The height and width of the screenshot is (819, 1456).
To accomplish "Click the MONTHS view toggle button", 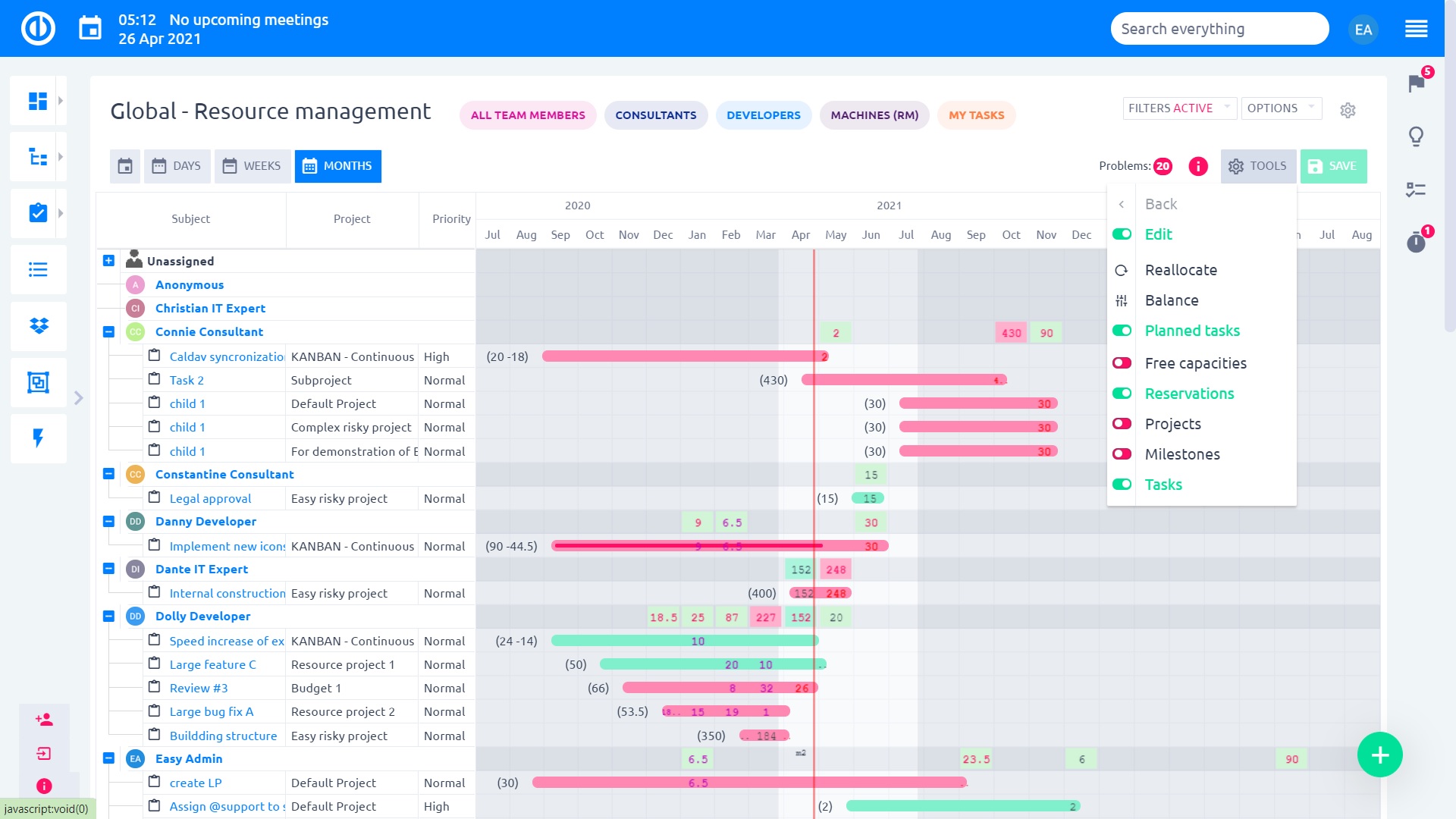I will click(338, 165).
